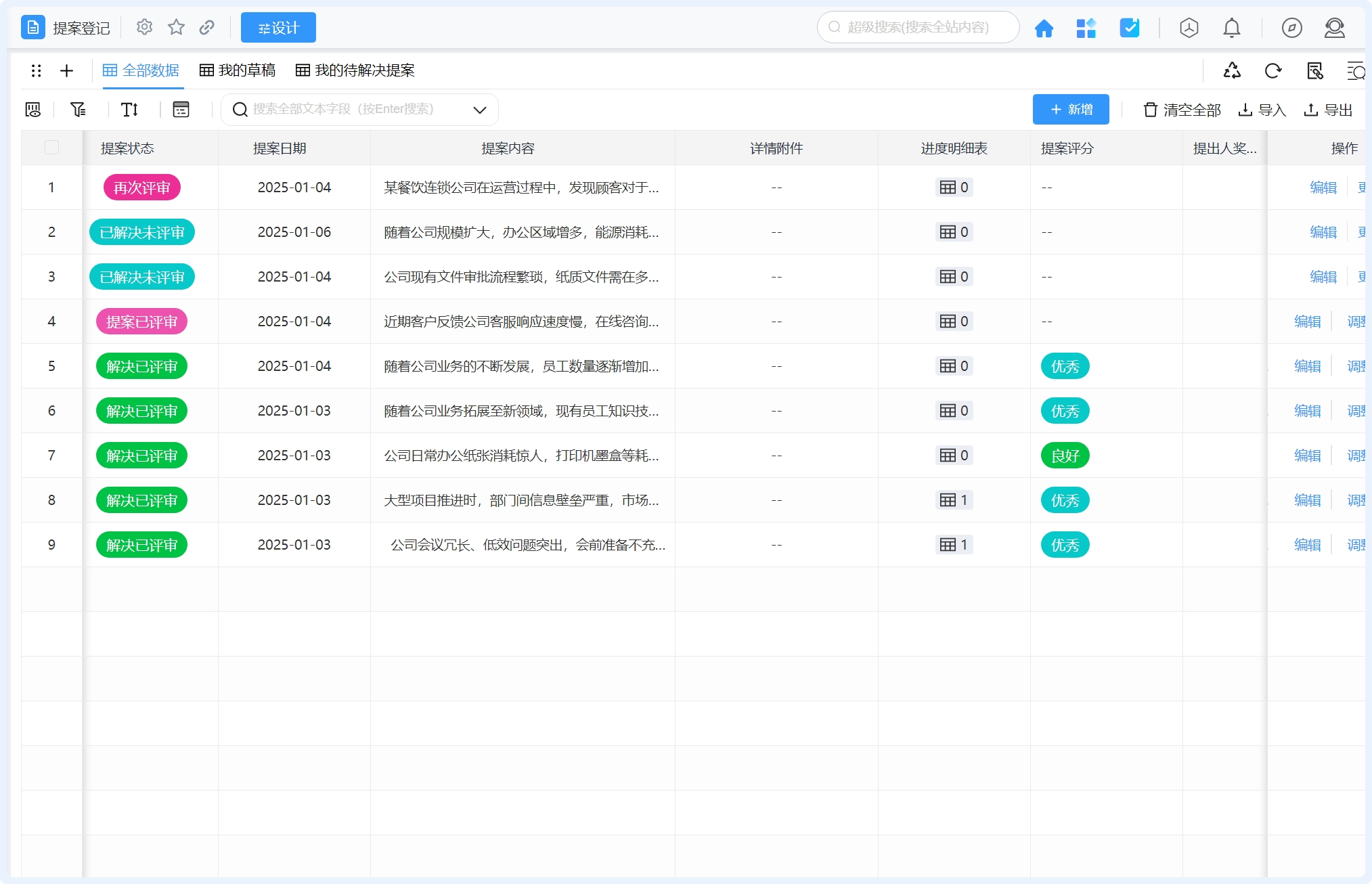Focus the 超级搜索 search field

pos(918,27)
